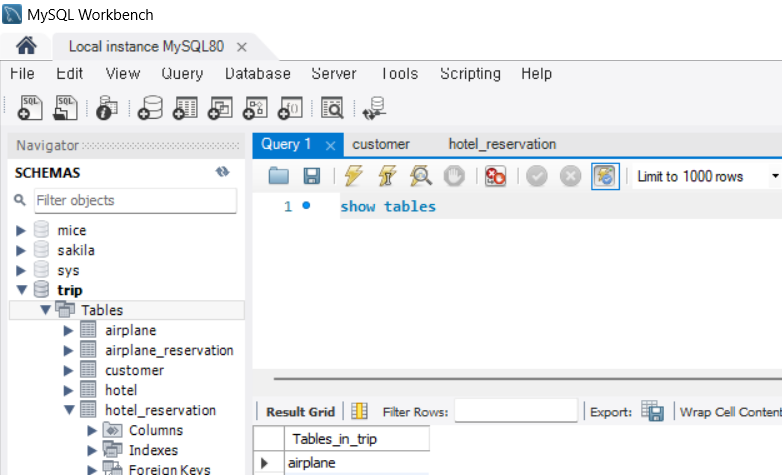Click the Tables_in_trip column header
Screen dimensions: 782x475
coord(357,439)
